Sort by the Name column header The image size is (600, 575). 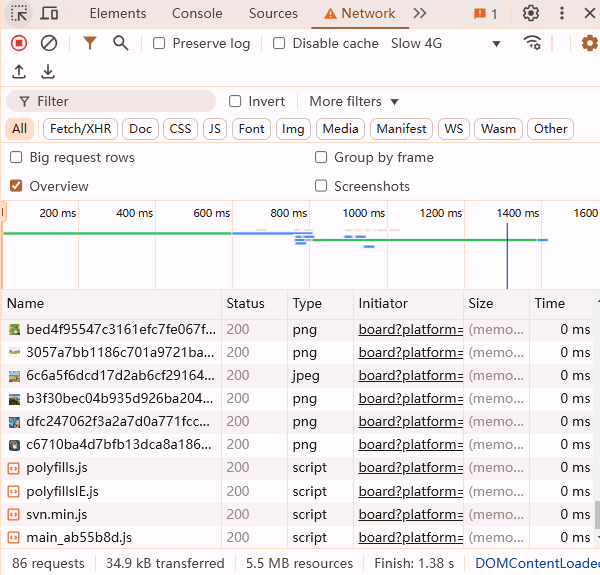click(x=111, y=304)
